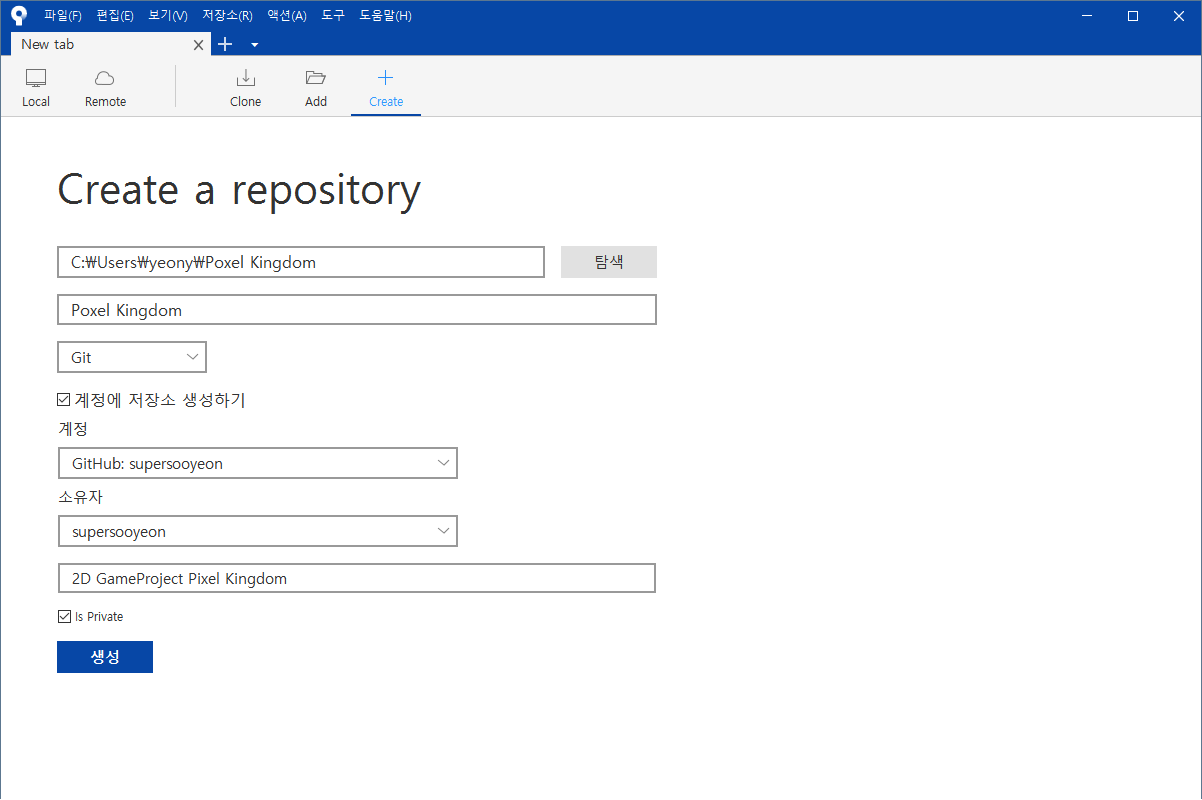Screen dimensions: 1202x800
Task: Add a new tab with plus icon
Action: point(225,44)
